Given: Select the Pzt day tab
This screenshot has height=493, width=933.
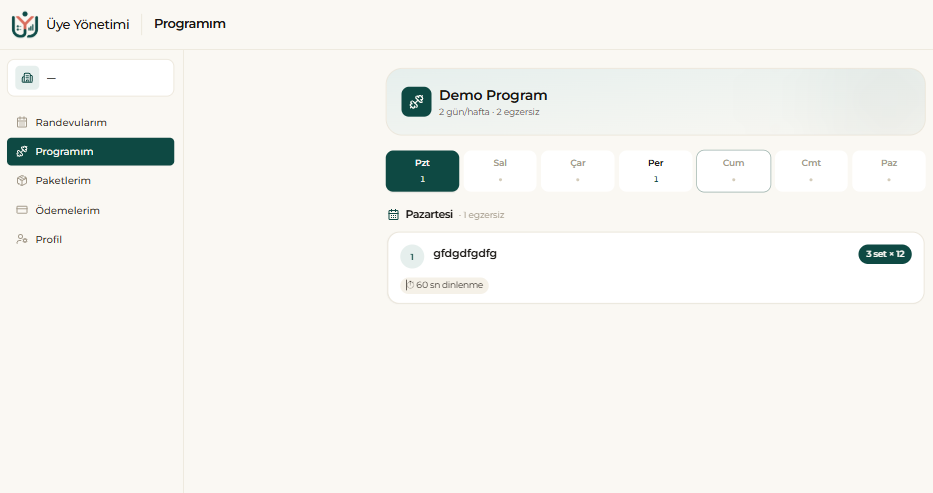Looking at the screenshot, I should pos(422,171).
